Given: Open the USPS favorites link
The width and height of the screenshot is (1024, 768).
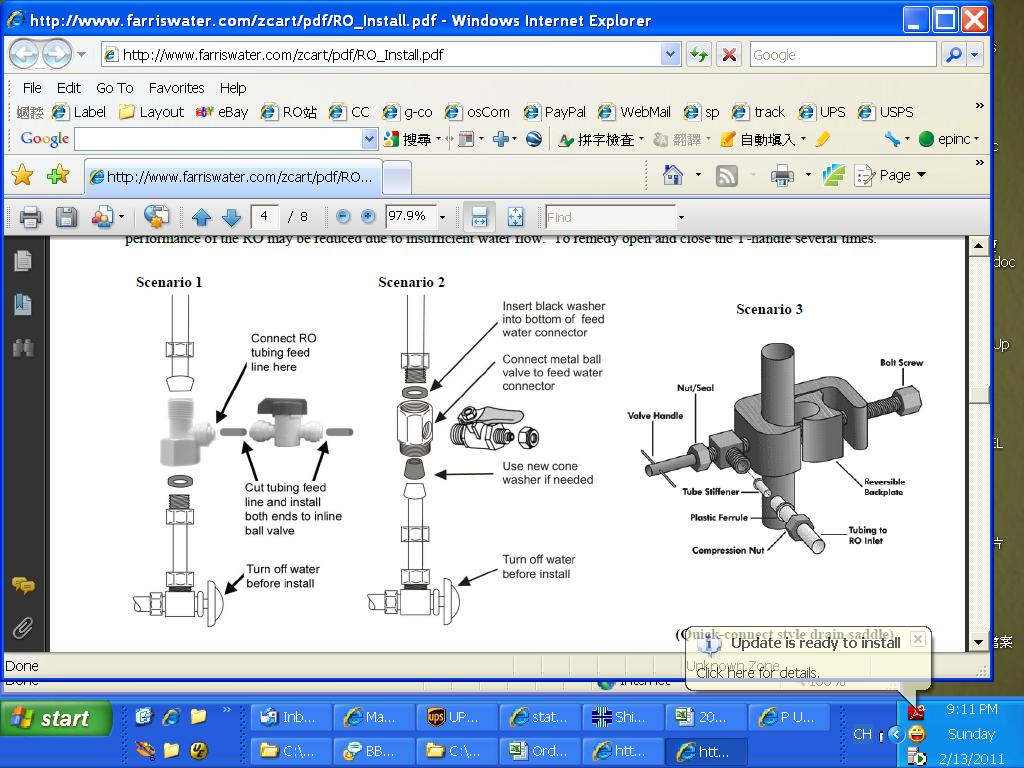Looking at the screenshot, I should [x=885, y=112].
